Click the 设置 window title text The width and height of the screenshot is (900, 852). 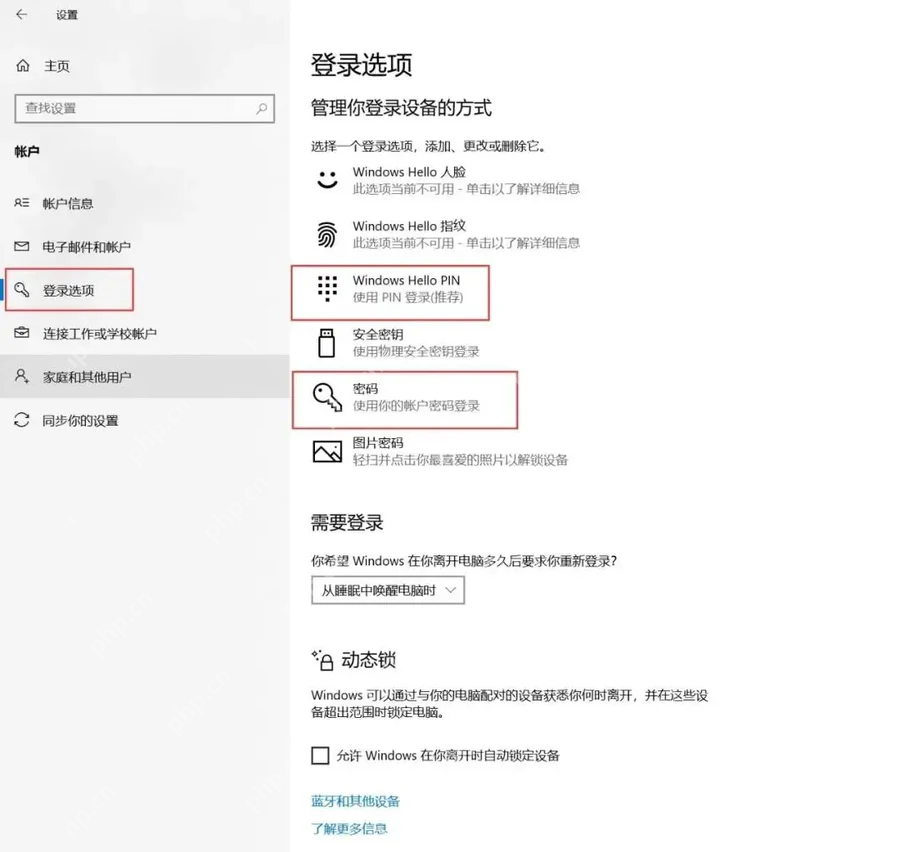tap(67, 15)
